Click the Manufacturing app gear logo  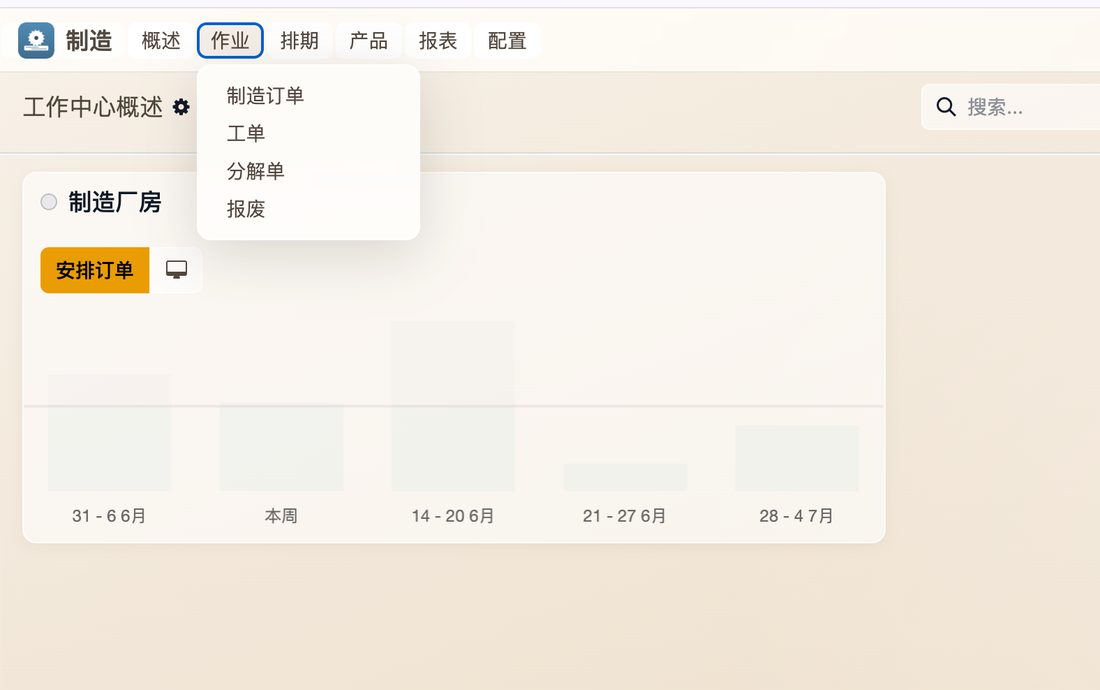[36, 40]
